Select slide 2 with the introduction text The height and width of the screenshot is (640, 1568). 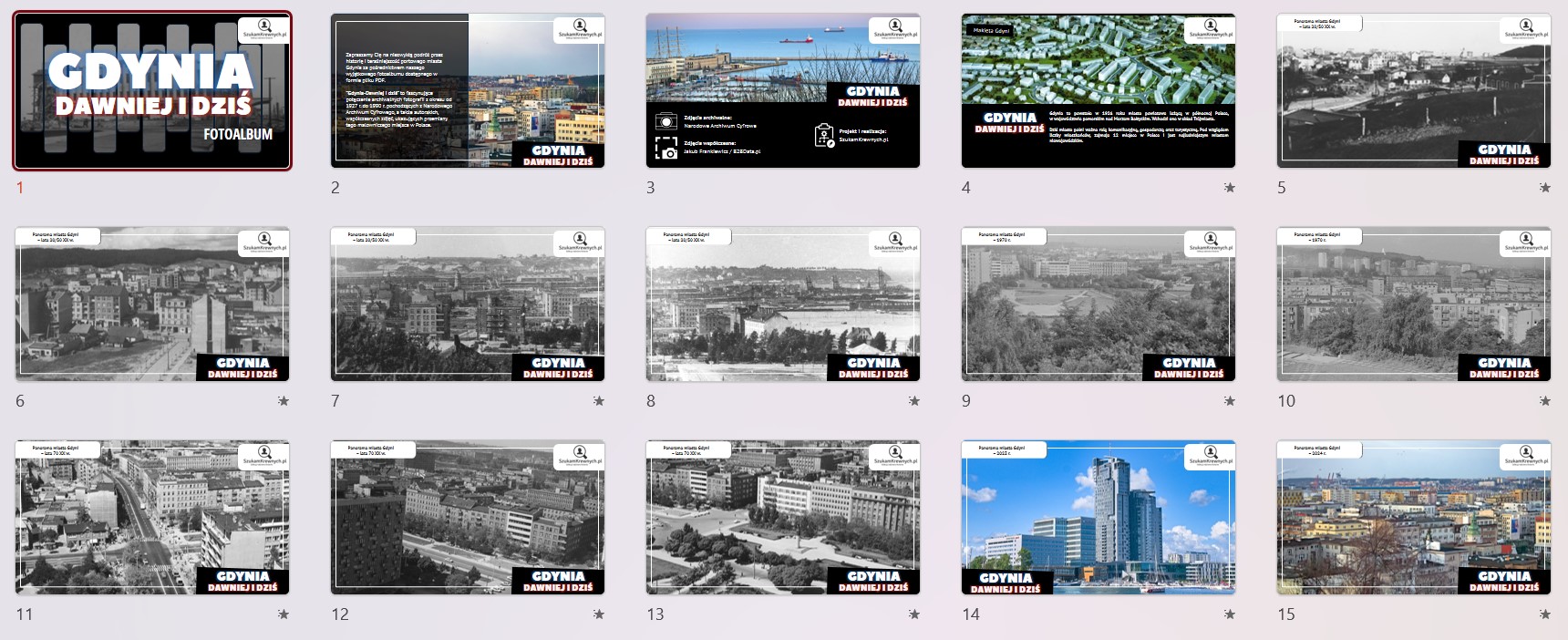click(x=467, y=91)
